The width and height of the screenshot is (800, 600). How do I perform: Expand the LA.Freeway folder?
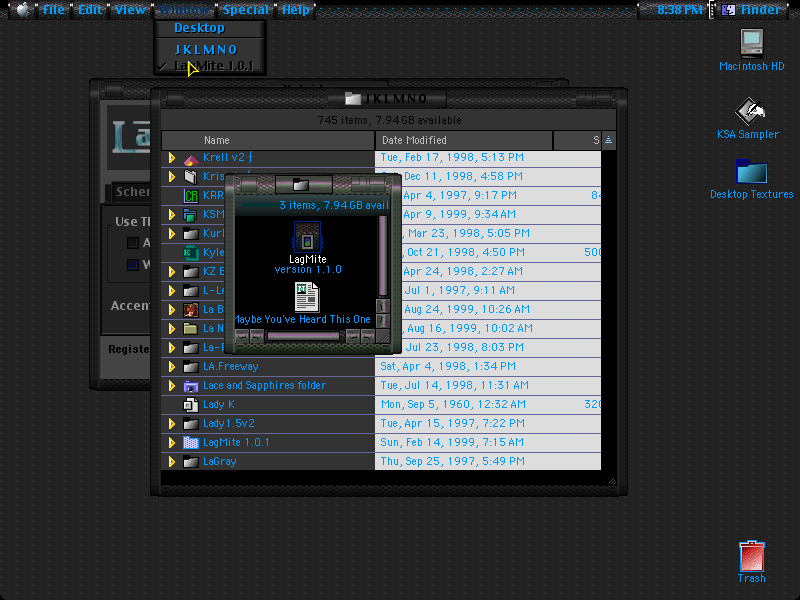172,366
